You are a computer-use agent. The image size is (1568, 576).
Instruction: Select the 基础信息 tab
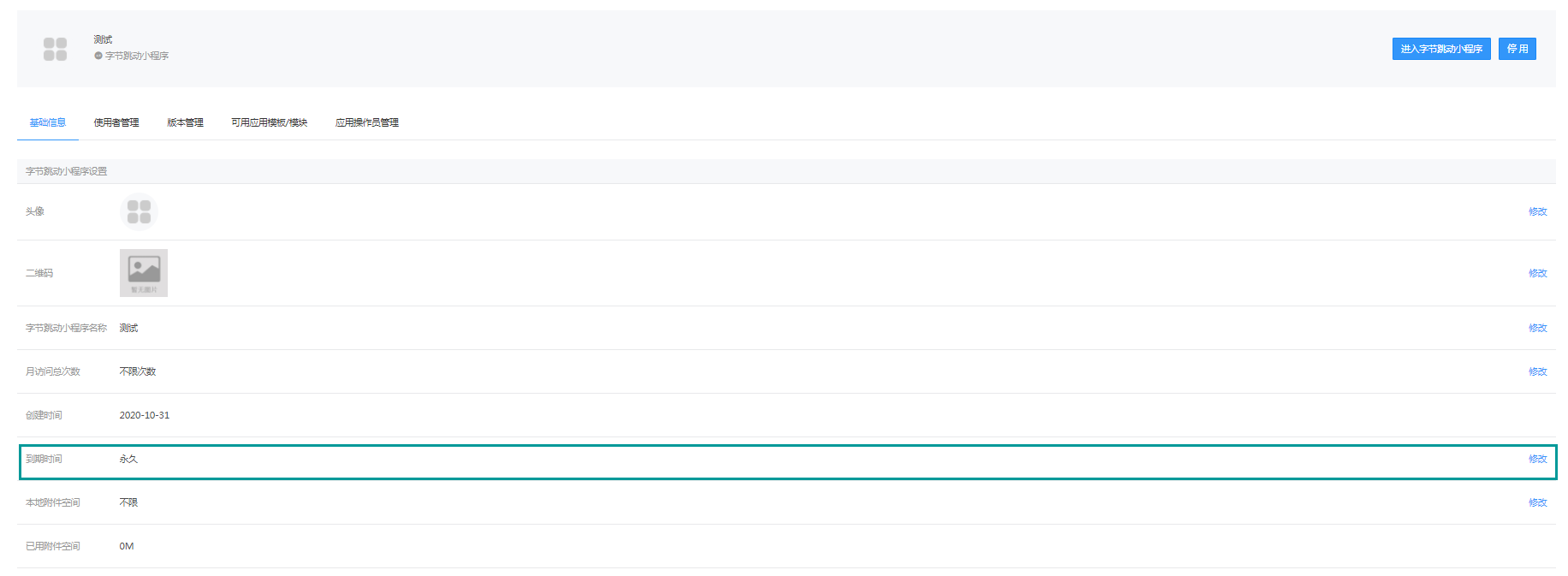pyautogui.click(x=48, y=122)
